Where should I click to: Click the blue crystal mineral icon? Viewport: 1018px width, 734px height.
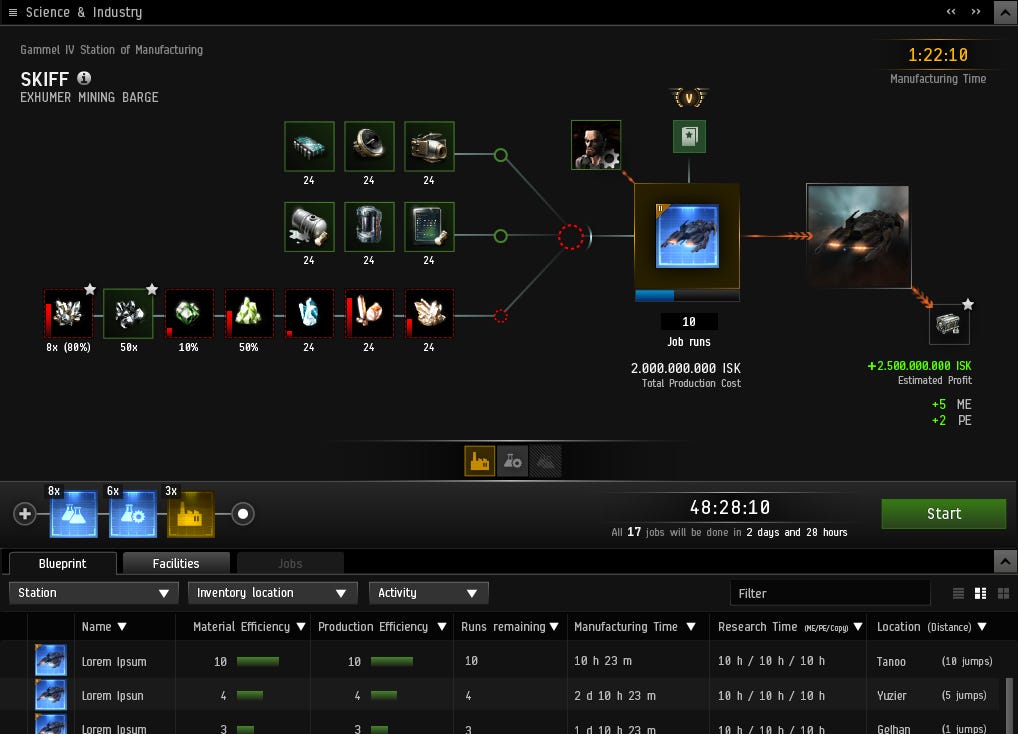pyautogui.click(x=309, y=313)
